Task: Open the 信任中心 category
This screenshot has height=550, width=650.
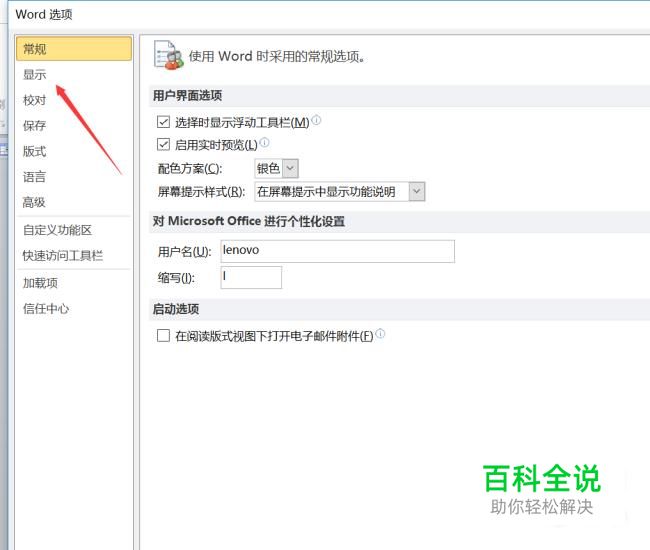Action: (46, 309)
